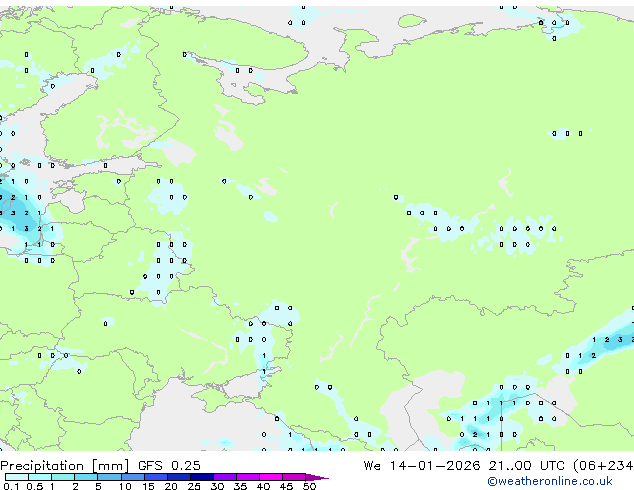634x490 pixels.
Task: Select the 0.5–1 mm legend color box
Action: pos(40,477)
